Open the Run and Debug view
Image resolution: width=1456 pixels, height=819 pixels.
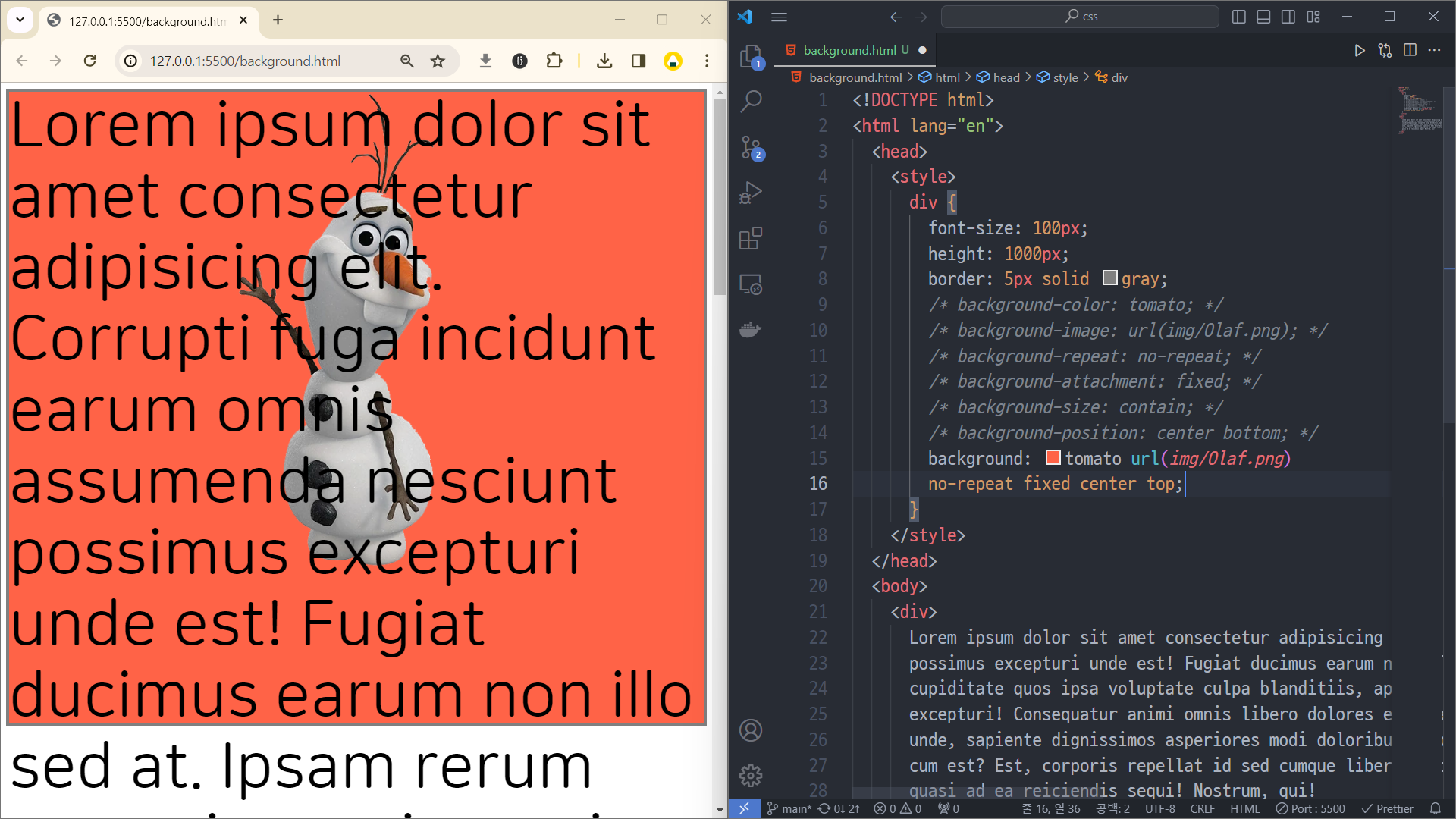(x=751, y=193)
